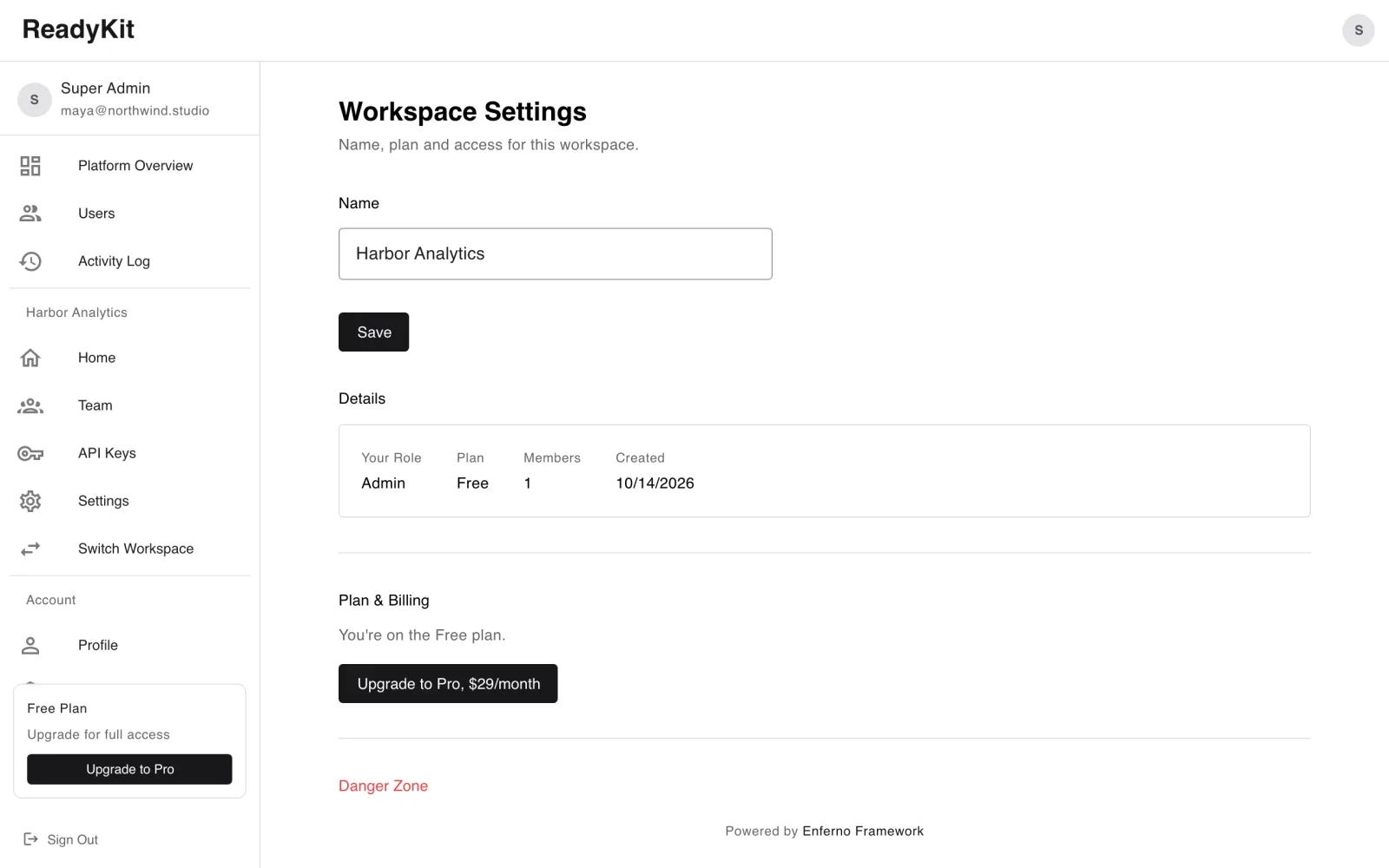Image resolution: width=1389 pixels, height=868 pixels.
Task: Click the Created date 10/14/2026
Action: (x=655, y=483)
